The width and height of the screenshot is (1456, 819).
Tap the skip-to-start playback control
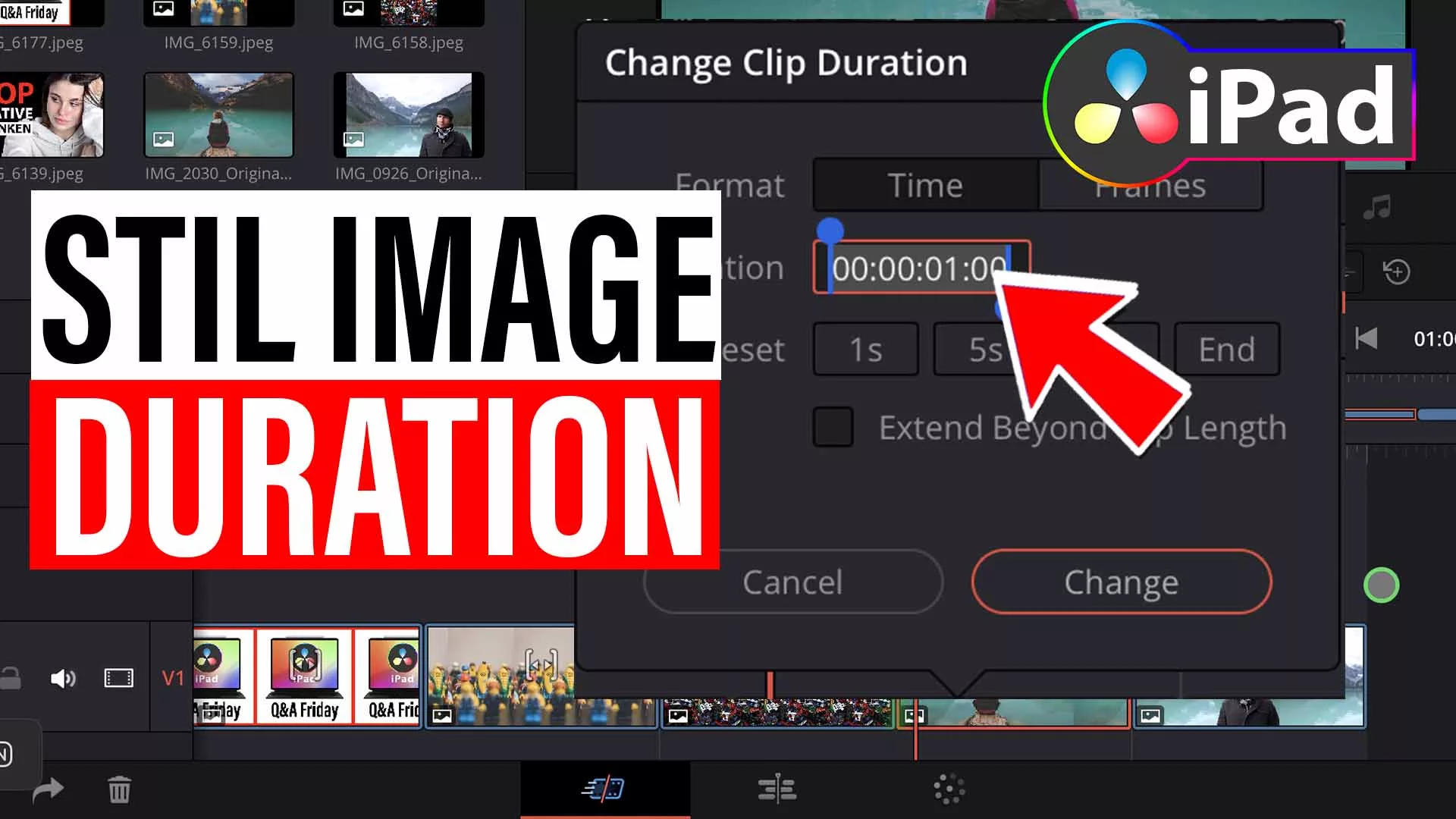pyautogui.click(x=1365, y=339)
